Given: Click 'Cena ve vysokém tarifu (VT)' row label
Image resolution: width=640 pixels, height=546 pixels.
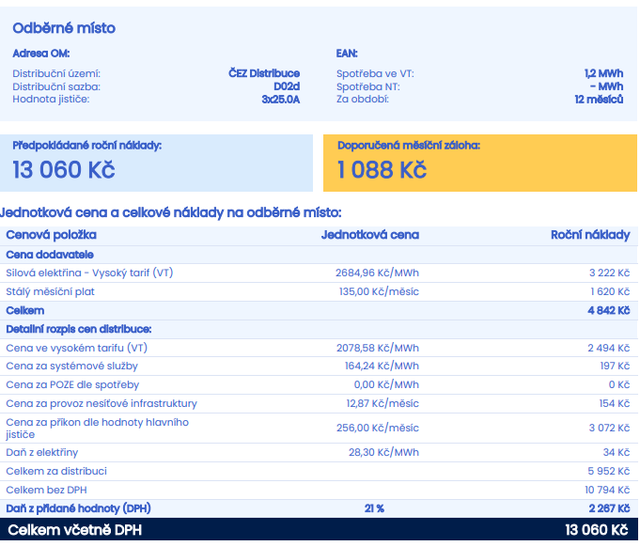Looking at the screenshot, I should click(77, 348).
